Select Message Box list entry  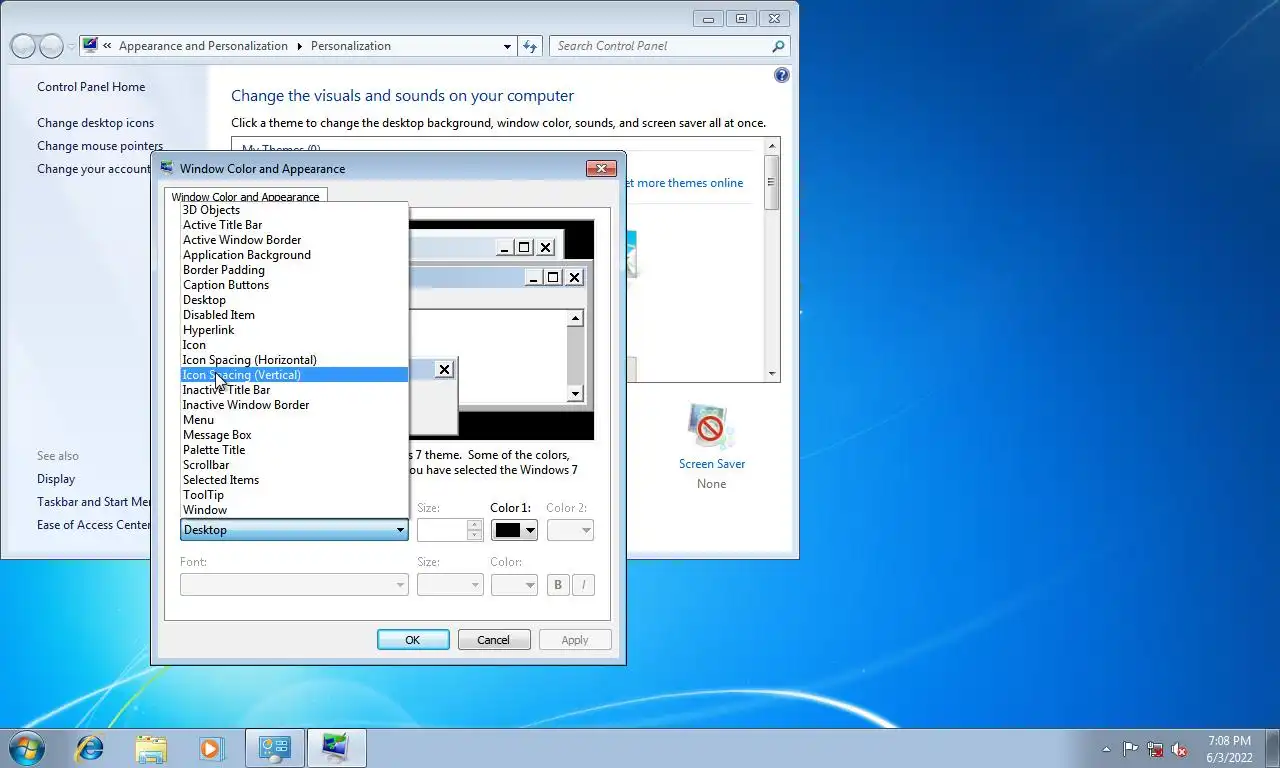click(294, 435)
